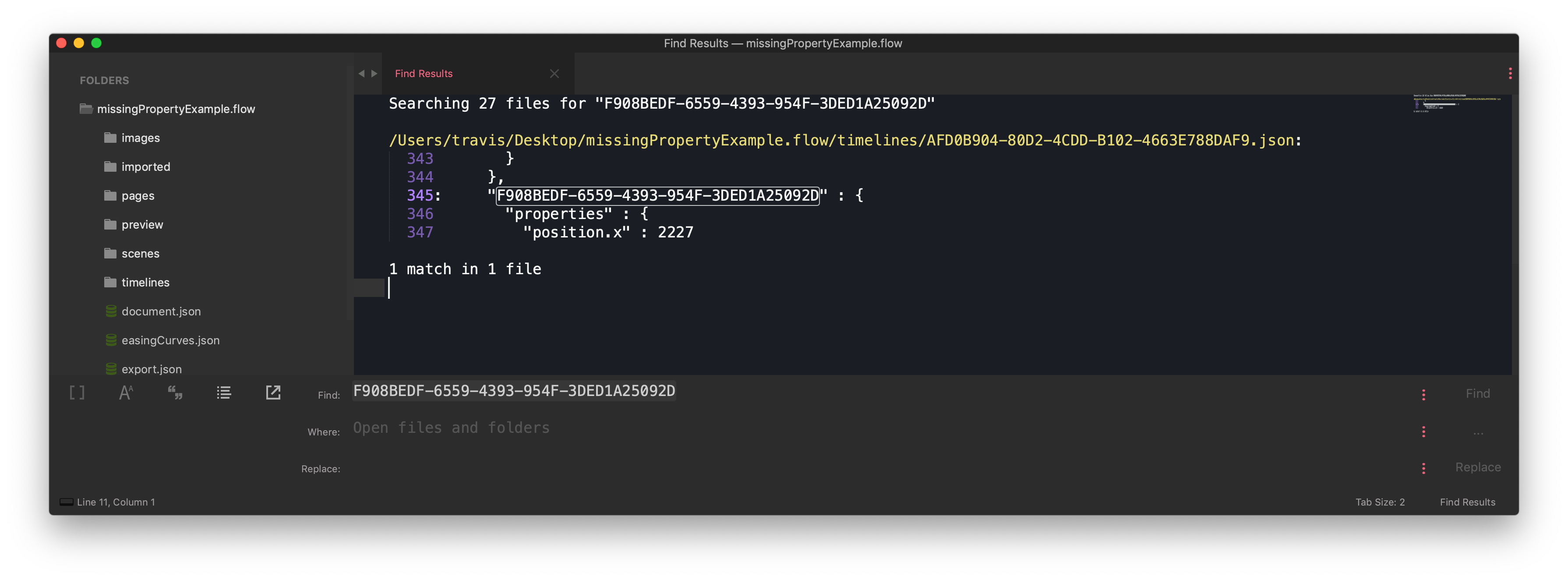Image resolution: width=1568 pixels, height=580 pixels.
Task: Open the Find field history dropdown
Action: click(x=1424, y=395)
